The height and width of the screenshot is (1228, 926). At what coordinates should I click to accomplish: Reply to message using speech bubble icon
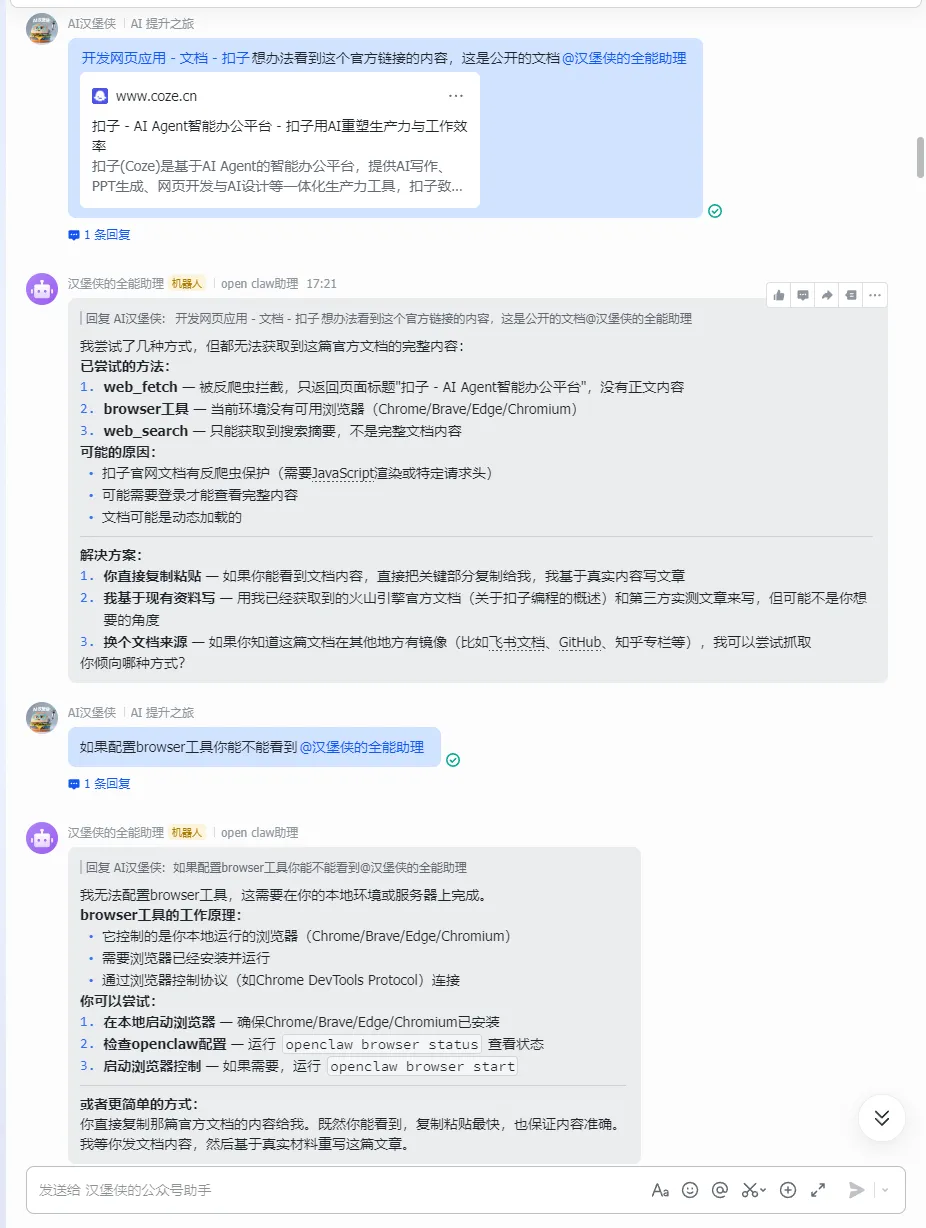click(802, 295)
